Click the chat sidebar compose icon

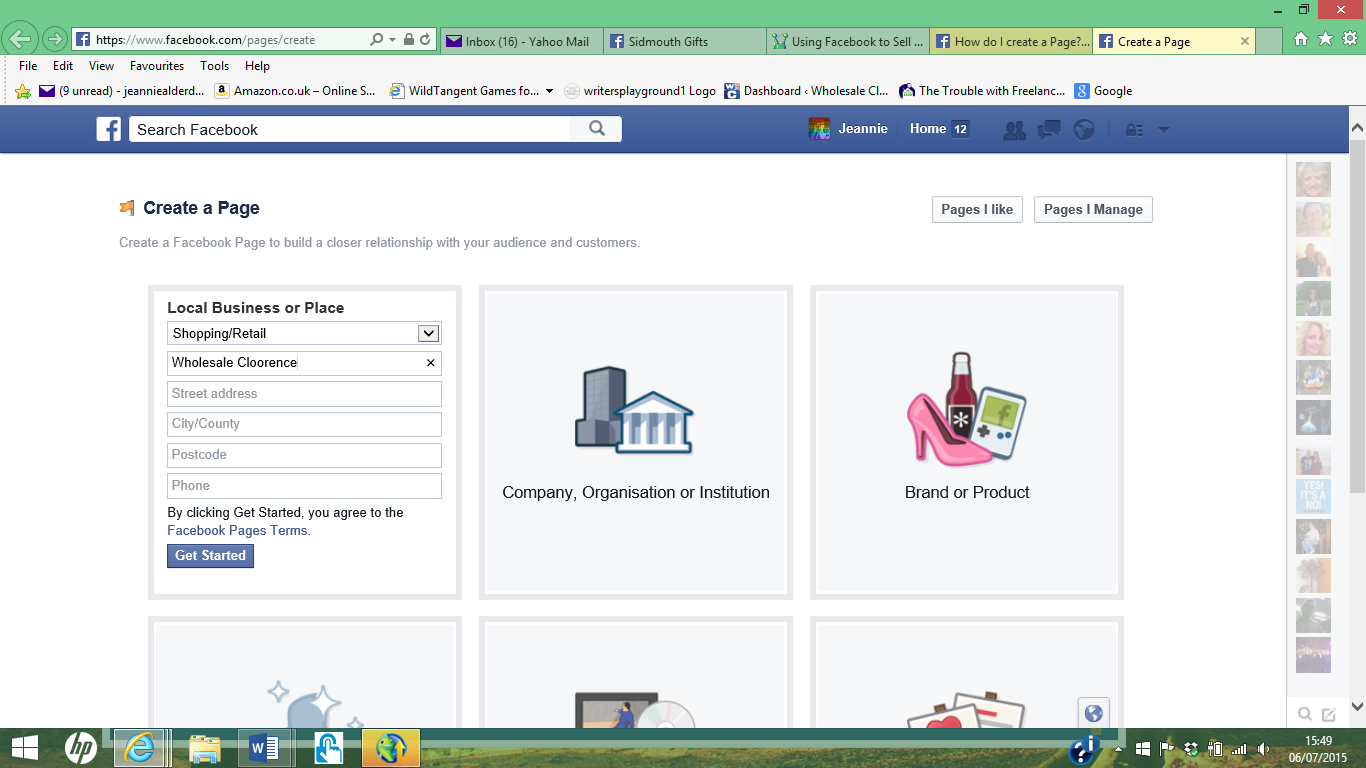[x=1329, y=714]
